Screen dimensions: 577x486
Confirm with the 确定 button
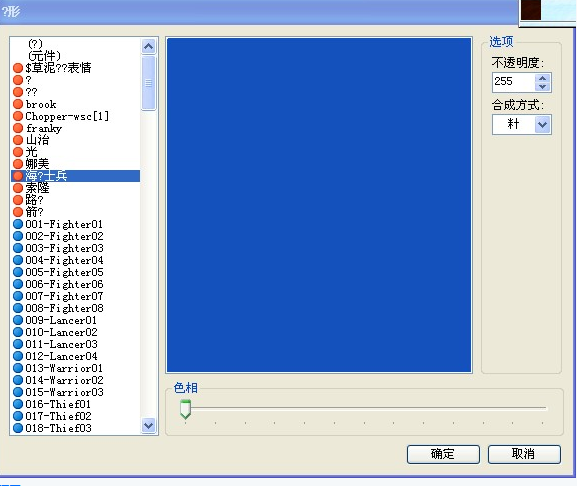[443, 454]
